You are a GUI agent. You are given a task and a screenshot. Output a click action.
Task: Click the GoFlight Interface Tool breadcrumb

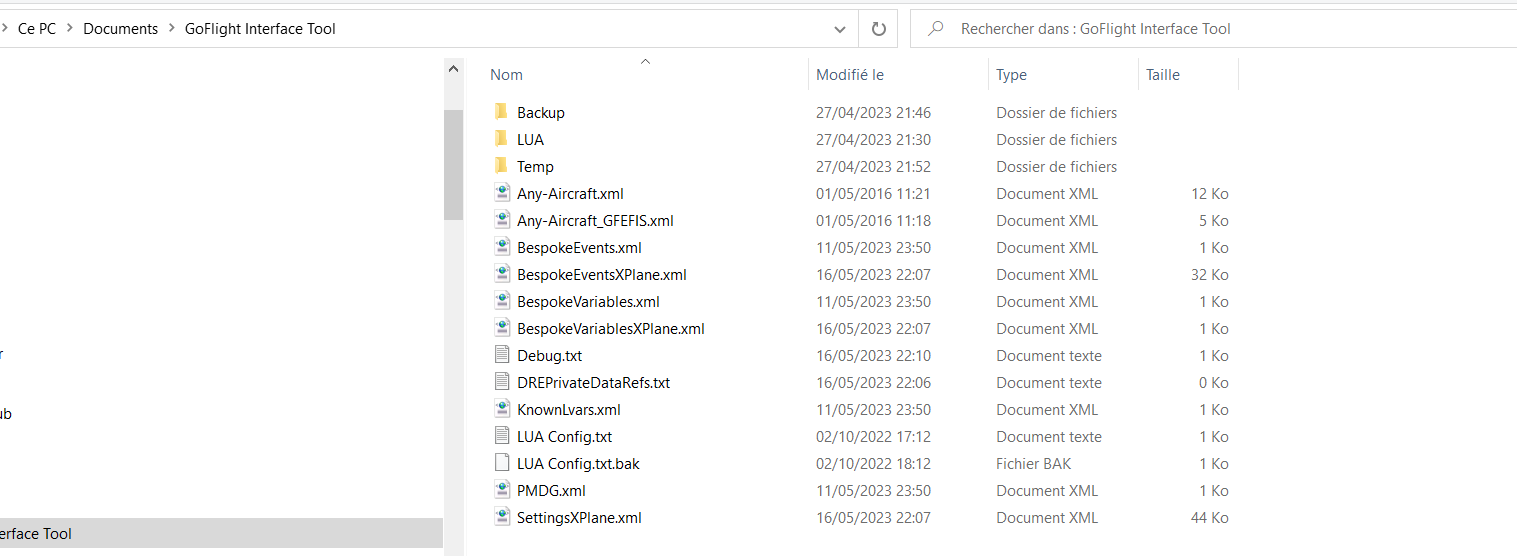(x=260, y=29)
